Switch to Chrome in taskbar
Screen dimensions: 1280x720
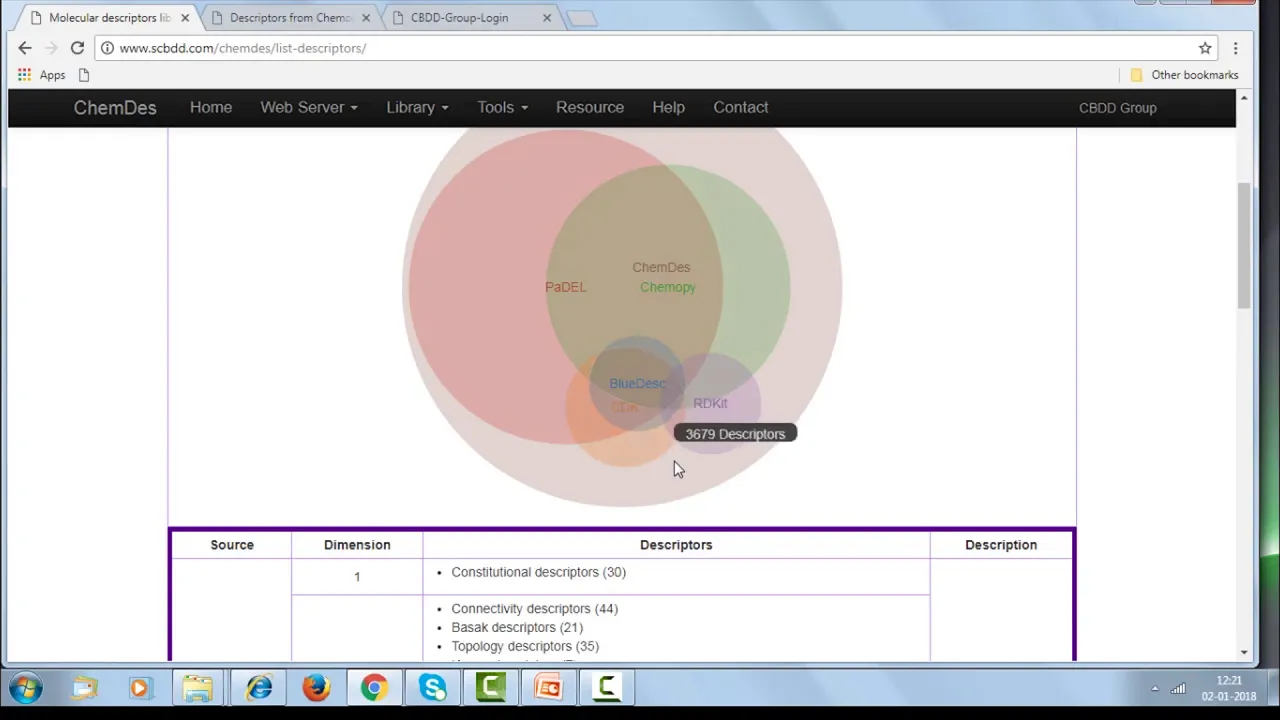374,688
